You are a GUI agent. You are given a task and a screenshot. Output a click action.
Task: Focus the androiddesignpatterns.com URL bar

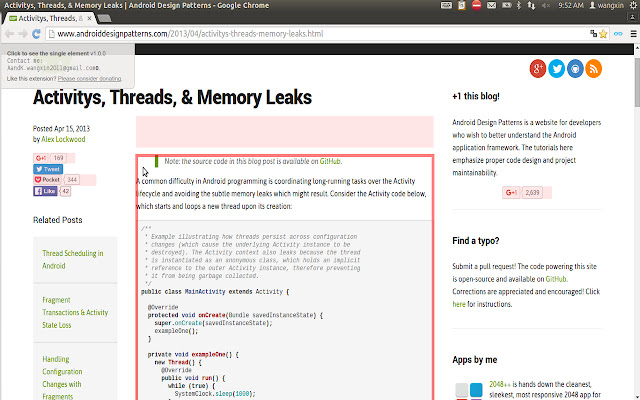click(318, 34)
